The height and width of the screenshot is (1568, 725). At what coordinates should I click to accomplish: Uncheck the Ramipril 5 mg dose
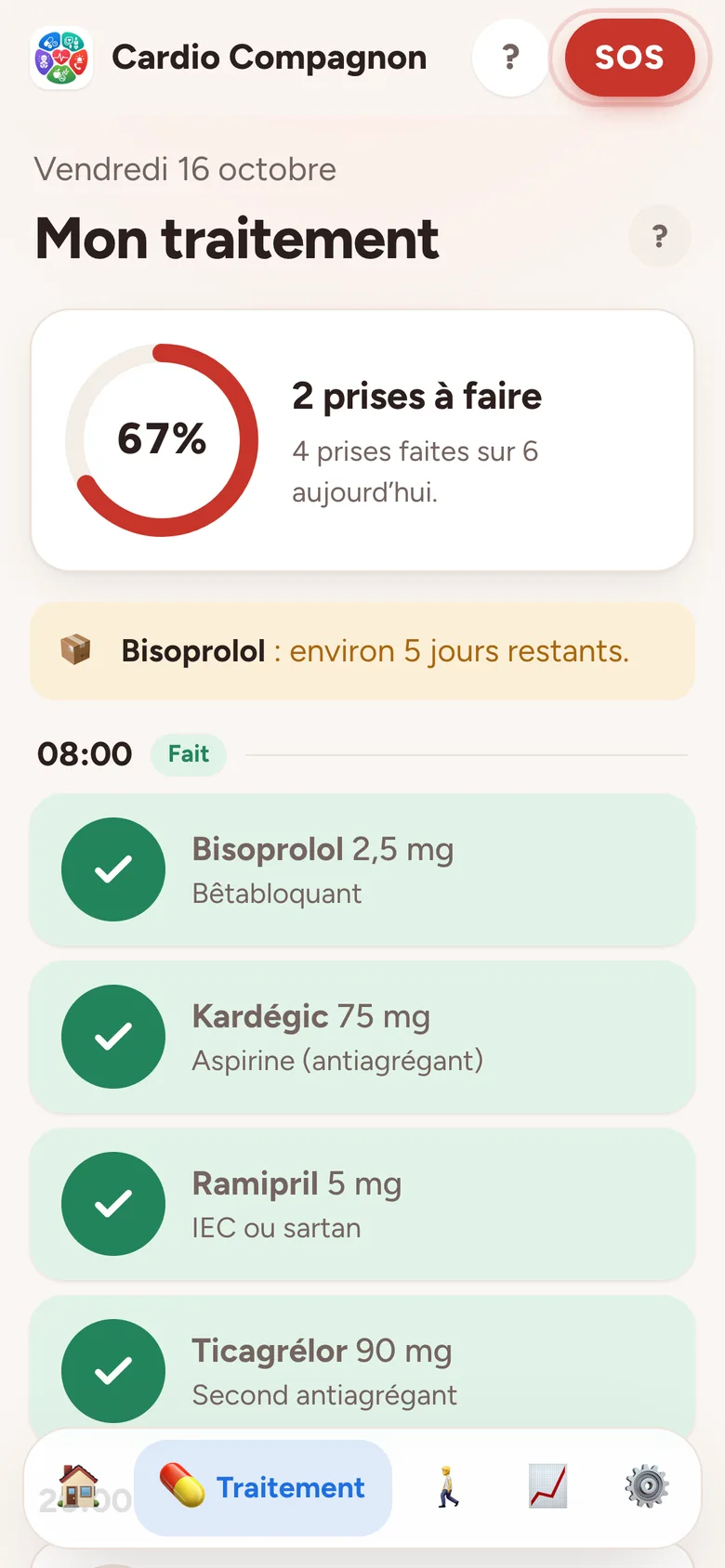click(x=113, y=1204)
